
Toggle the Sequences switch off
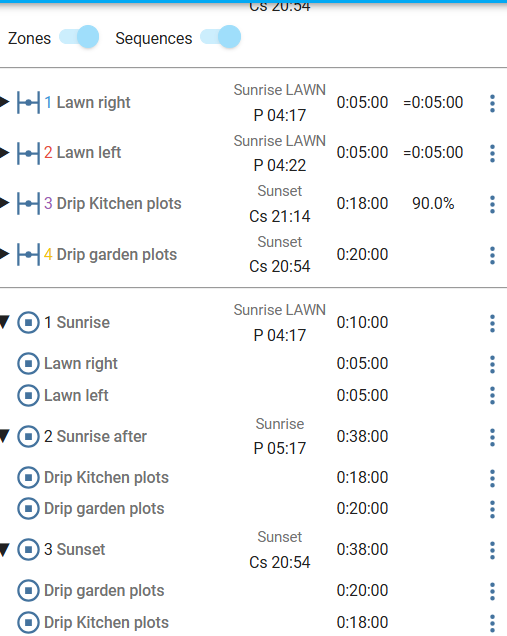tap(221, 37)
